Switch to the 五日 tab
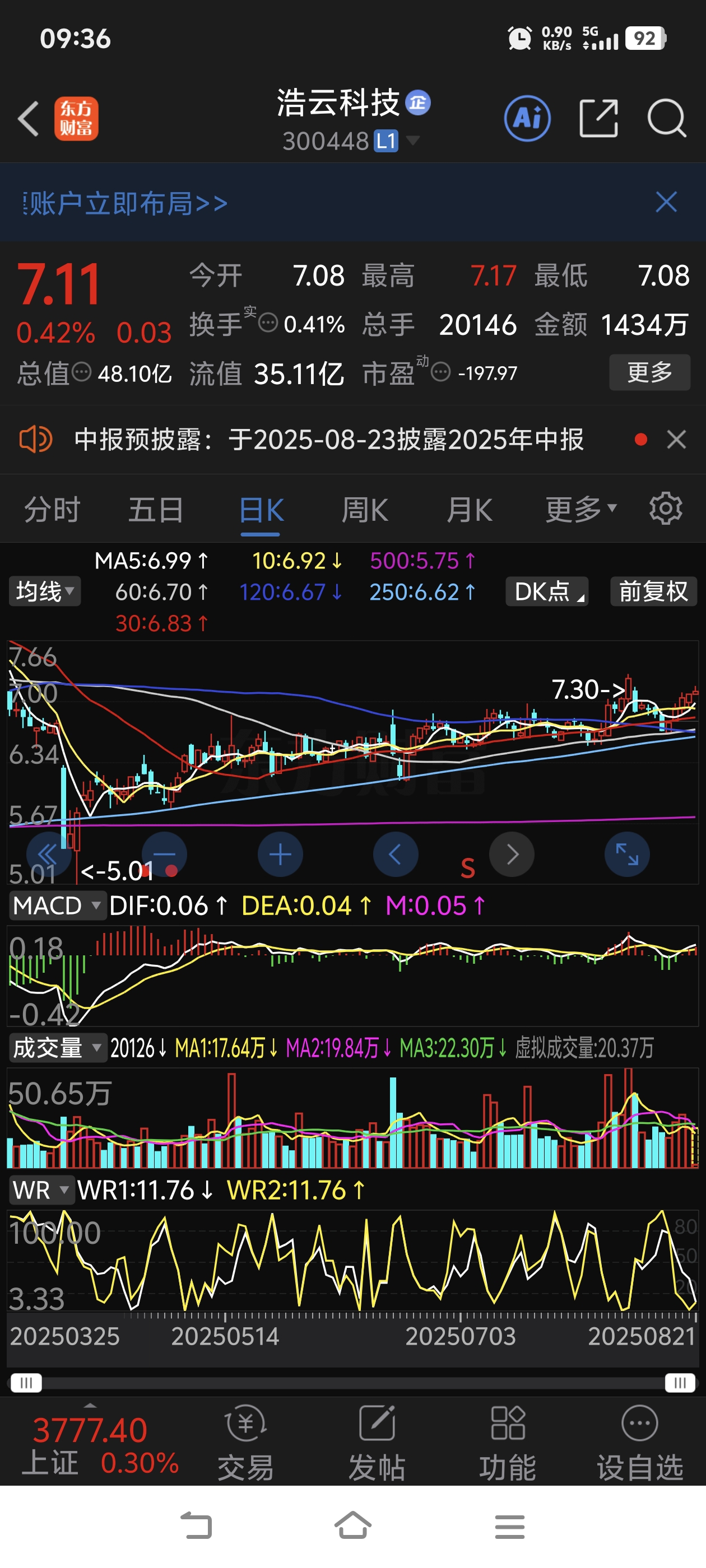Image resolution: width=706 pixels, height=1568 pixels. [156, 510]
